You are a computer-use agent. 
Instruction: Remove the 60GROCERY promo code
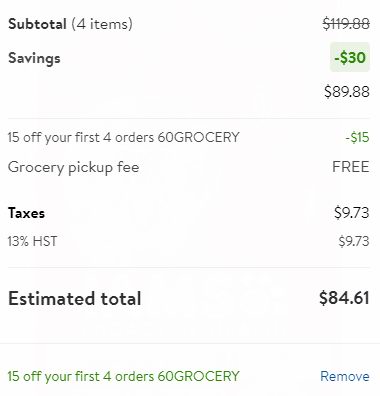[345, 376]
